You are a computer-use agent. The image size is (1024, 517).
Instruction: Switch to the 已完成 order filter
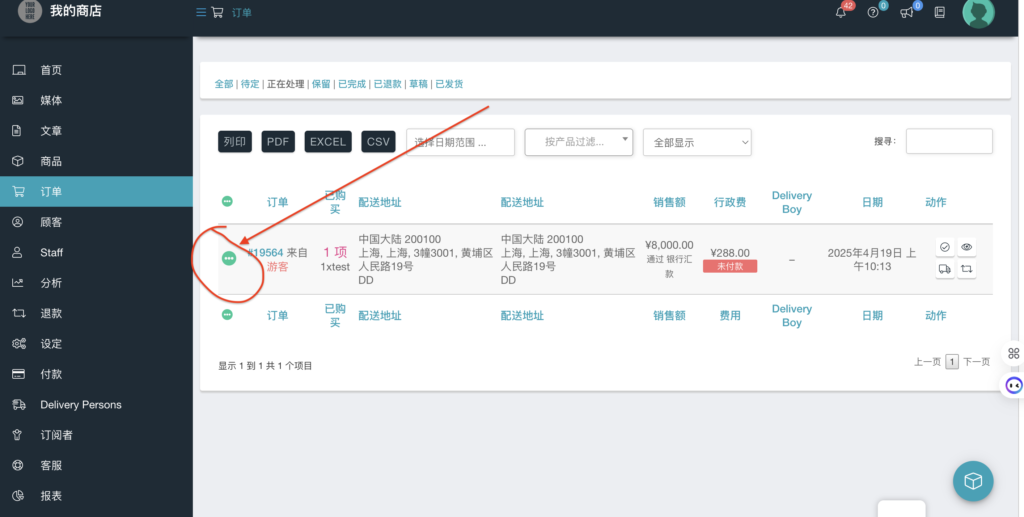coord(351,84)
